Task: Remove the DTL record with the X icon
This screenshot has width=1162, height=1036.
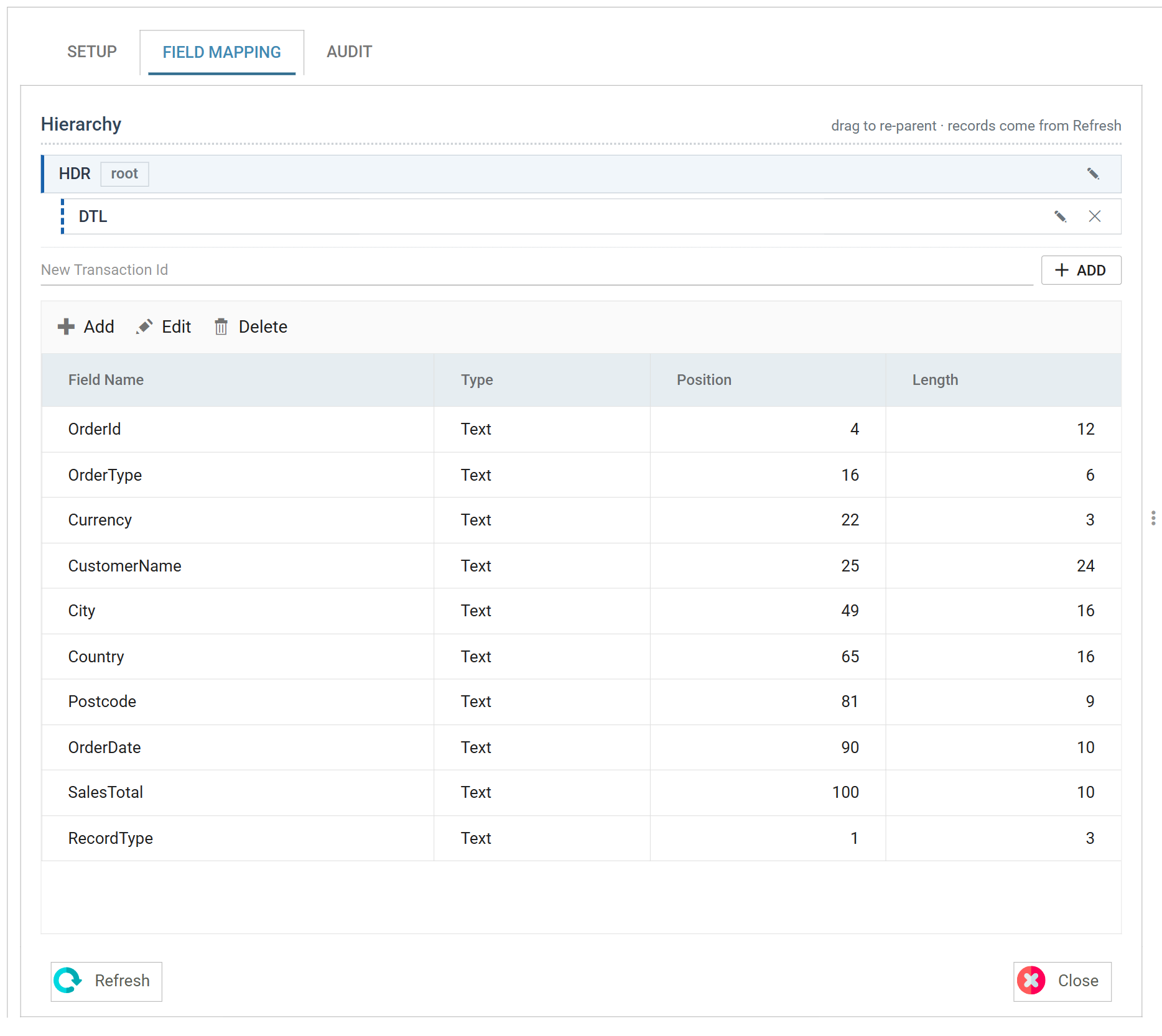Action: [x=1095, y=216]
